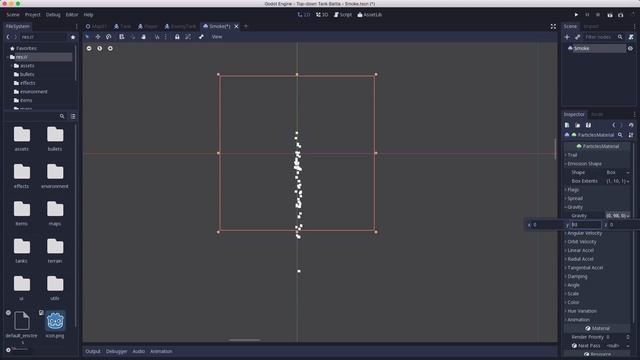This screenshot has height=360, width=640.
Task: Select the icon.png file thumbnail
Action: click(x=55, y=325)
